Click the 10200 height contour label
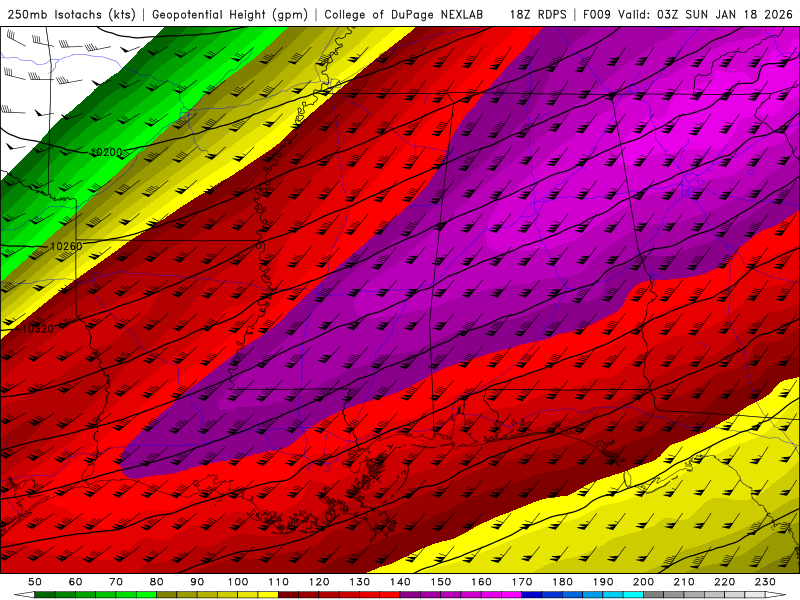Viewport: 800px width, 600px height. pos(107,152)
